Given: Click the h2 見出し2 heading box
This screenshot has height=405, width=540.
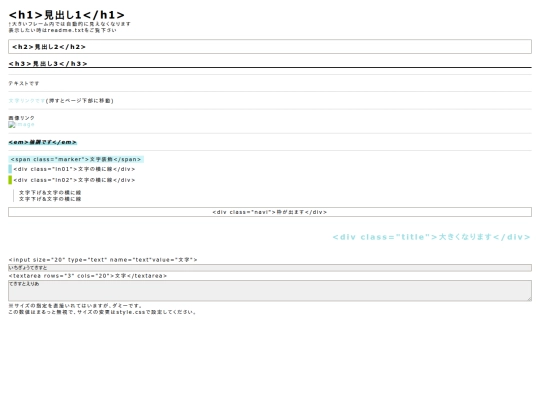Looking at the screenshot, I should [270, 46].
